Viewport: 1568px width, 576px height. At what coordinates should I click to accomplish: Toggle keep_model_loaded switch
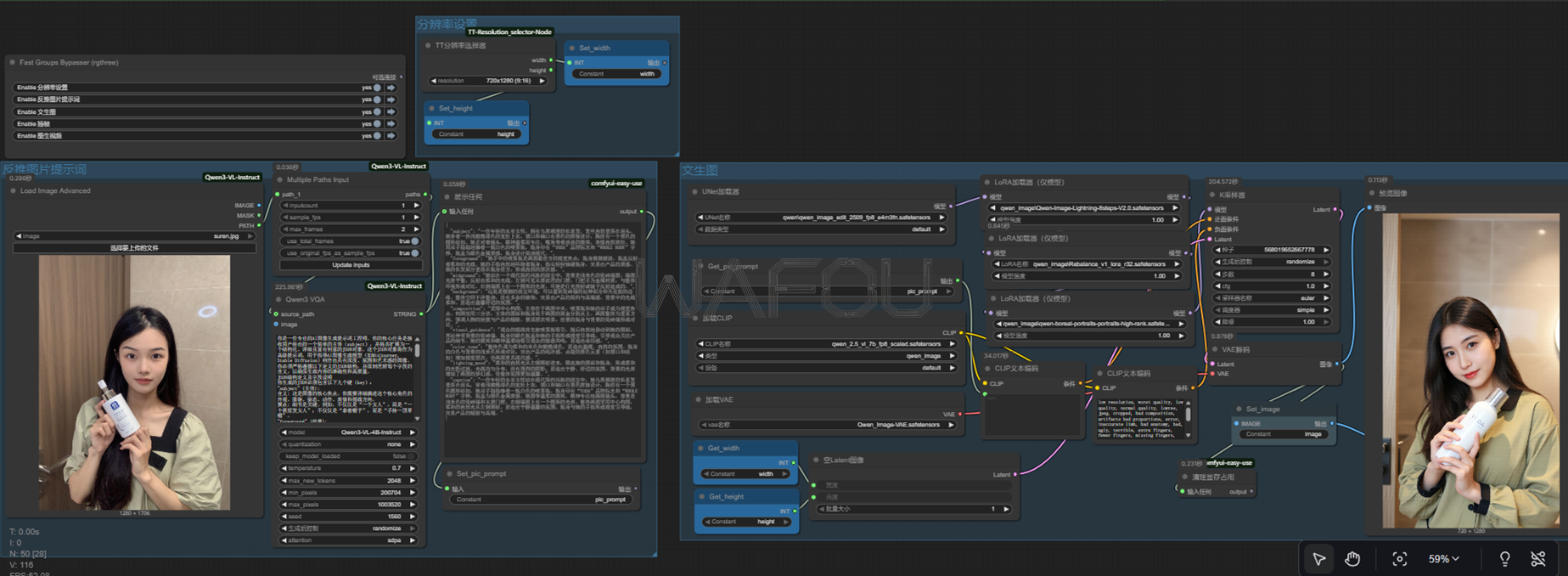[x=414, y=456]
